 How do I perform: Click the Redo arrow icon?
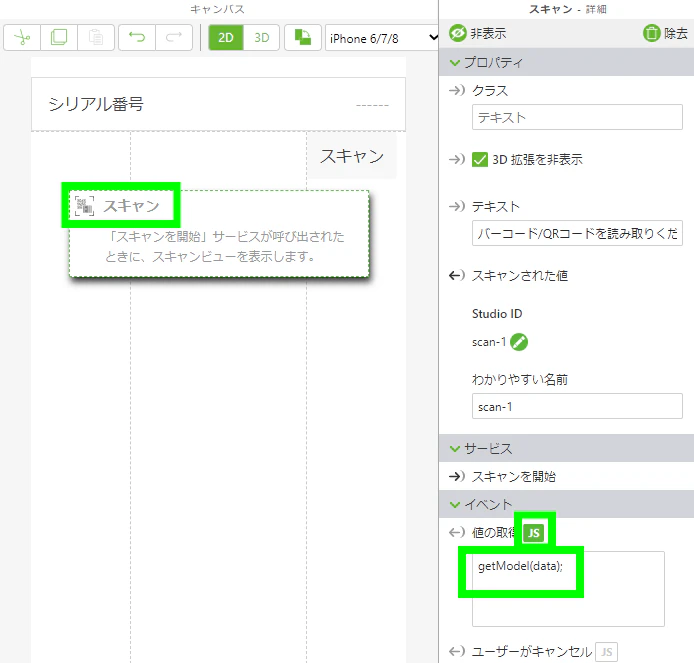coord(174,38)
